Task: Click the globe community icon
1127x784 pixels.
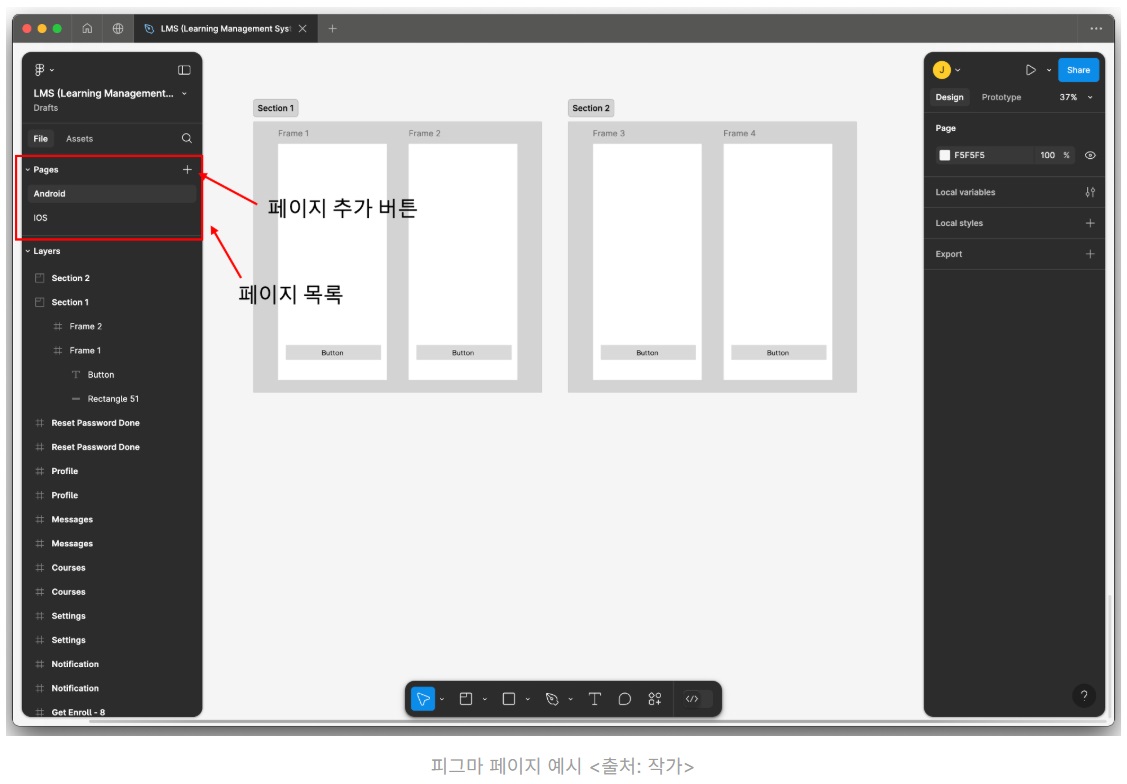Action: pyautogui.click(x=118, y=29)
